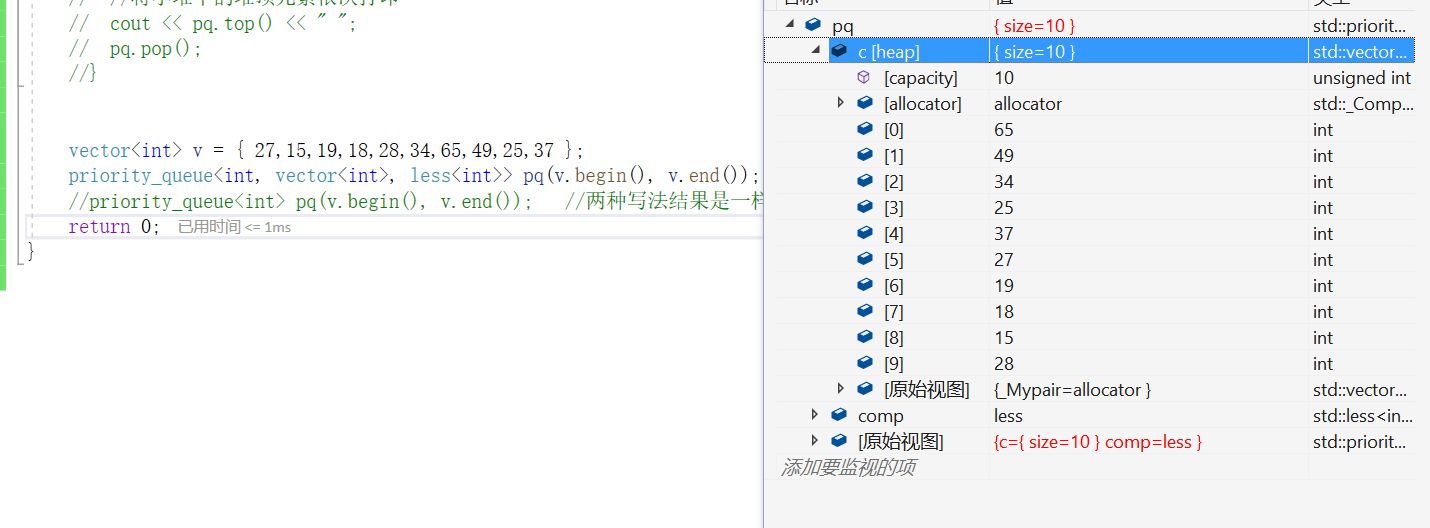Click the 'return 0;' code line
1430x528 pixels.
(x=113, y=227)
